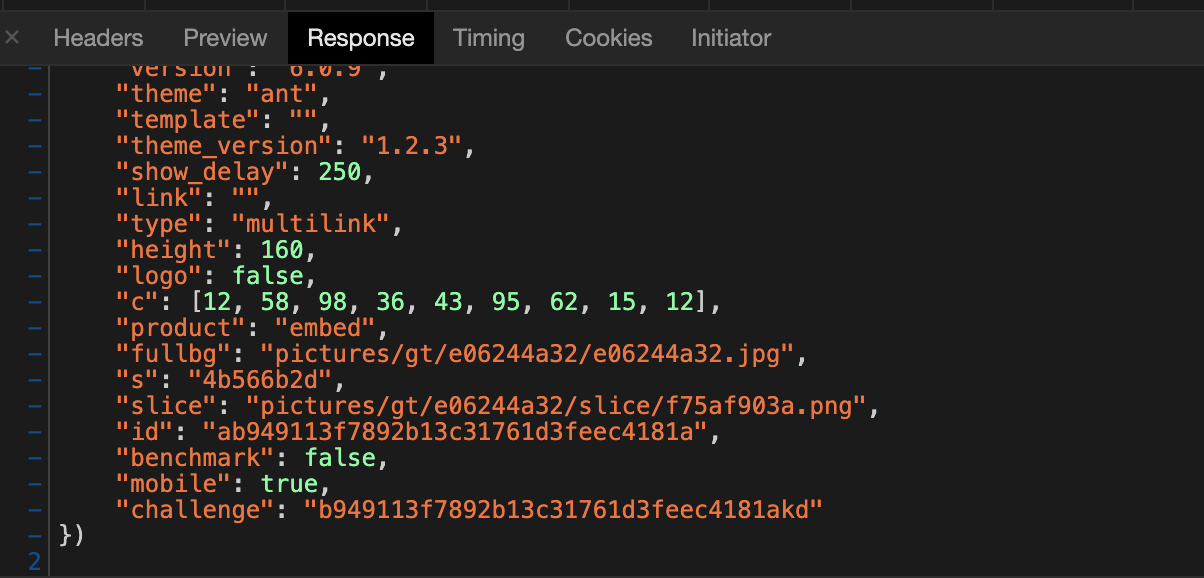The width and height of the screenshot is (1204, 578).
Task: Click the challenge hash string value
Action: (x=563, y=510)
